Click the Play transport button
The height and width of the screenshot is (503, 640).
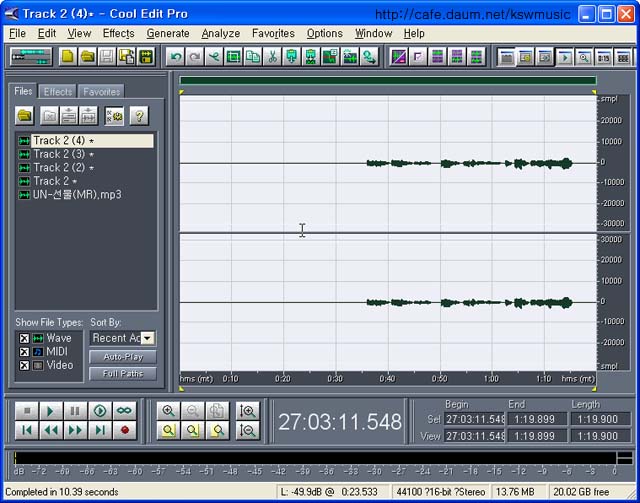51,411
